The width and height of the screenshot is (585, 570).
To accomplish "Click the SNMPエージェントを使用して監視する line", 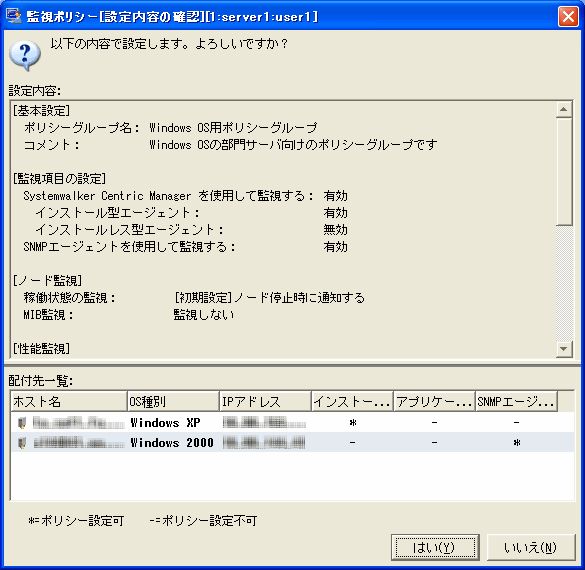I will [x=129, y=247].
